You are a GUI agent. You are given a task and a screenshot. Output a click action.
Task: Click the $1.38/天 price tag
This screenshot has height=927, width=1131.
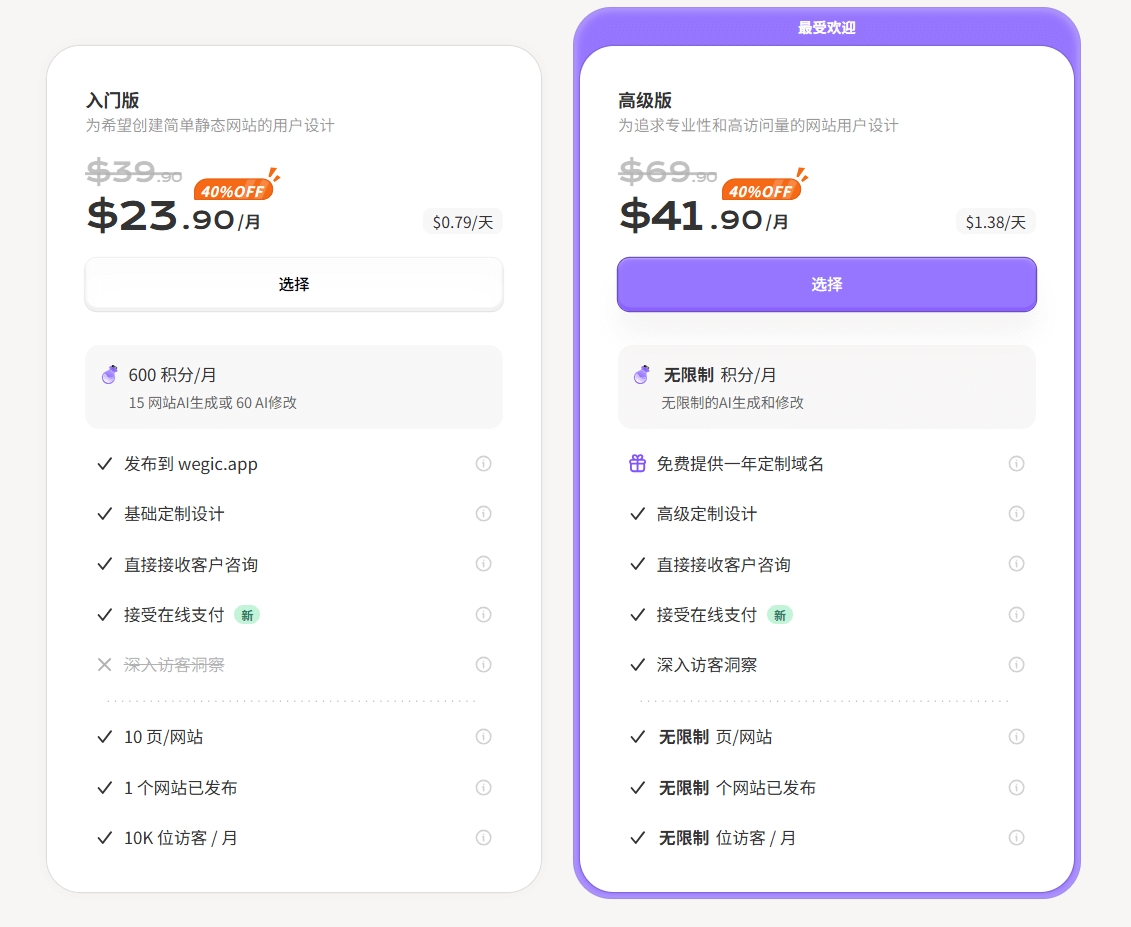point(995,223)
